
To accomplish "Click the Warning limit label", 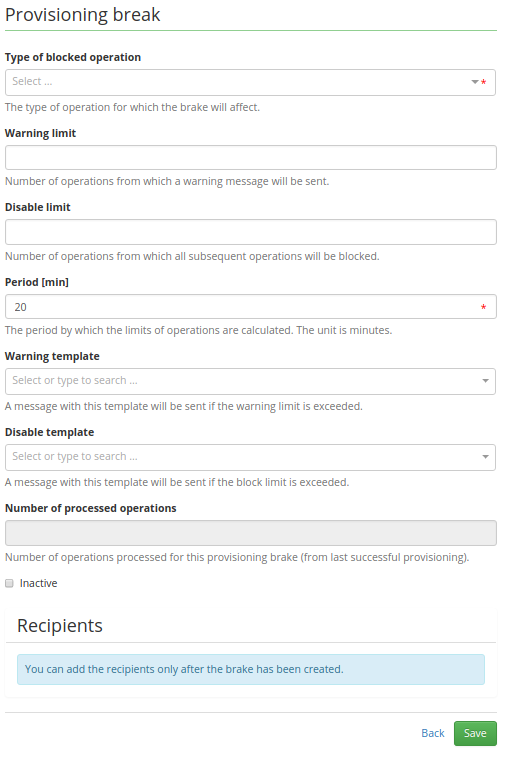I will click(40, 133).
